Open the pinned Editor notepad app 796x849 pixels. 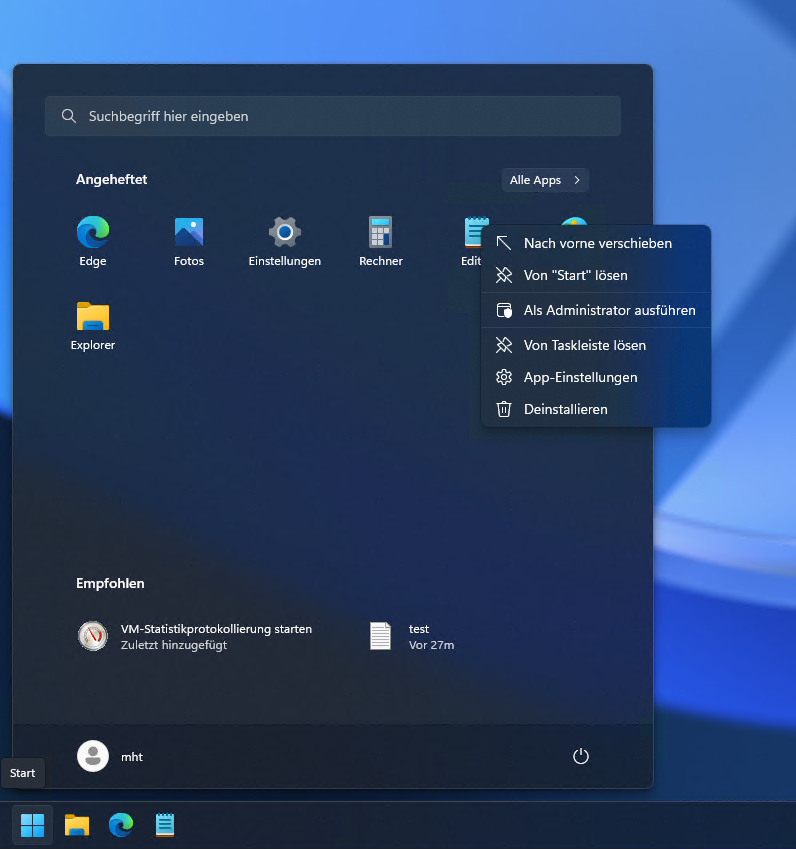coord(472,241)
